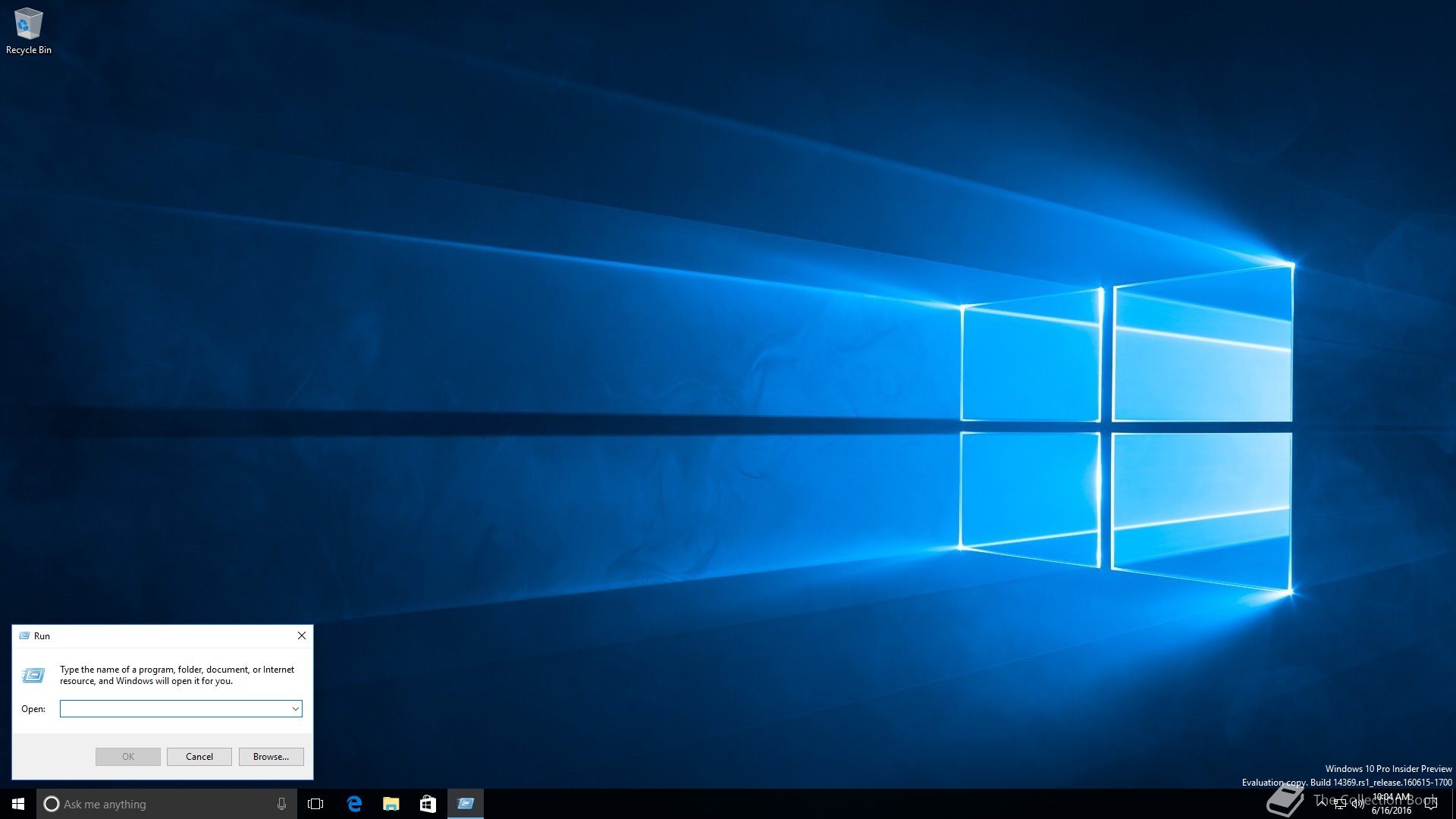Click the Cortana microphone icon
Screen dimensions: 1456x819
(281, 804)
